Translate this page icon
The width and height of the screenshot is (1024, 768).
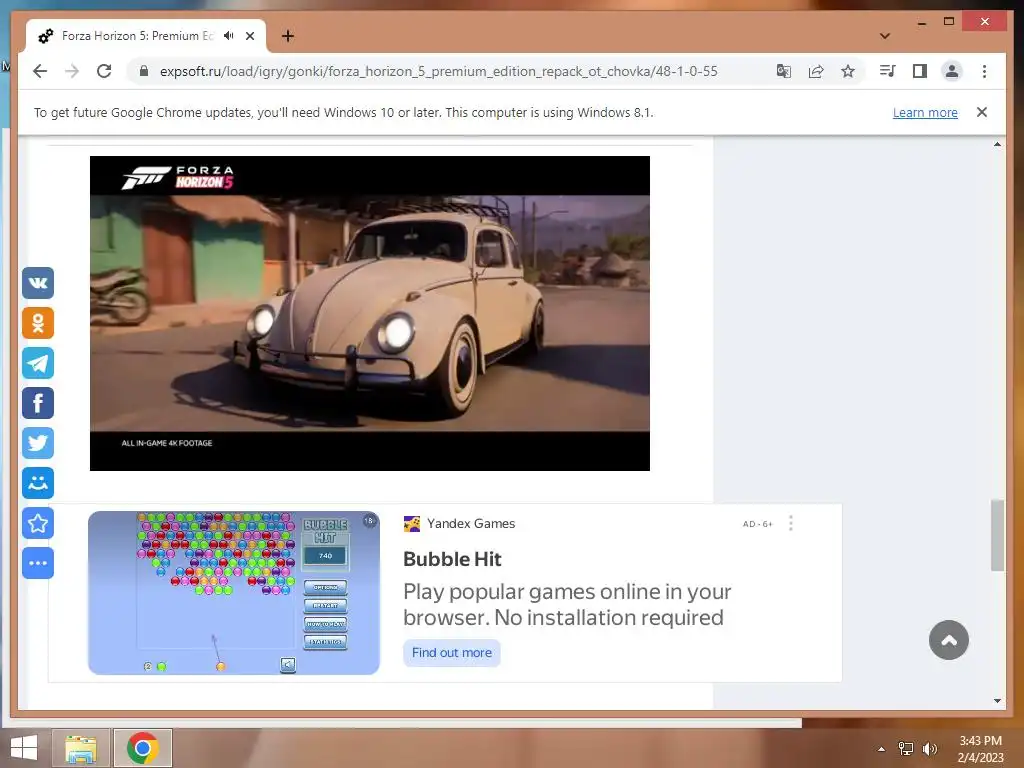[x=784, y=71]
